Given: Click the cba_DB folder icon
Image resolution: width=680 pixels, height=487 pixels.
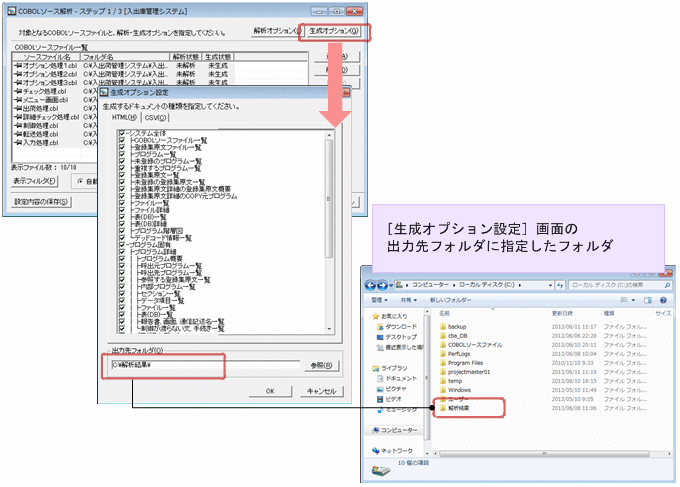Looking at the screenshot, I should pos(443,336).
